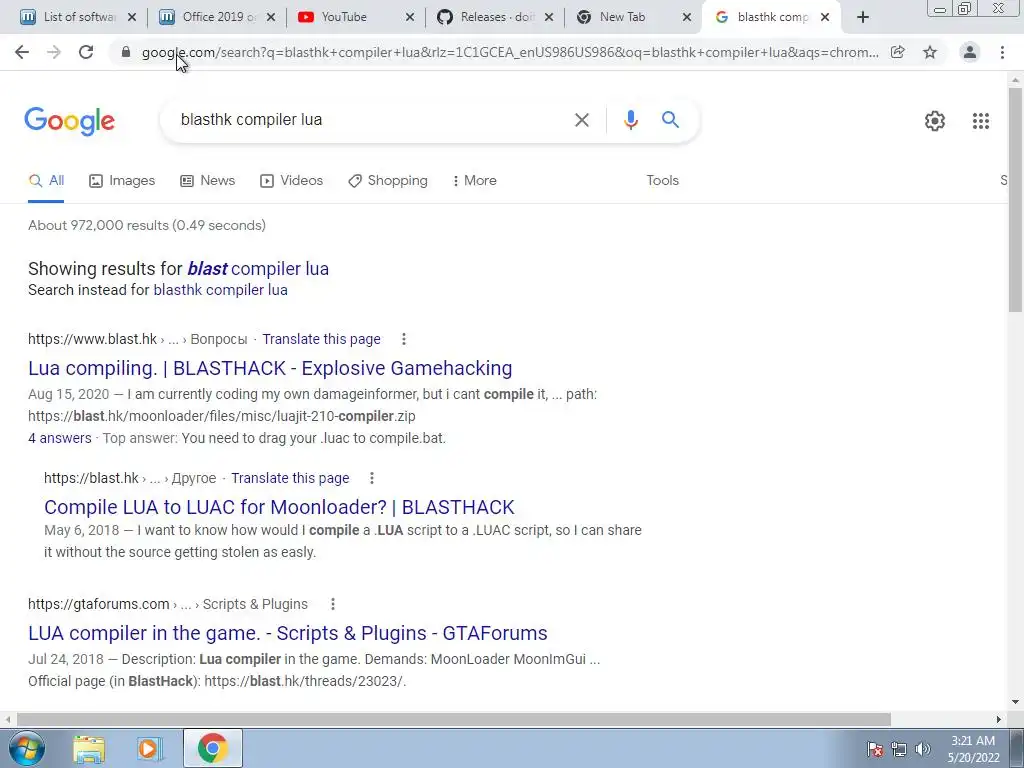Click the blast compiler lua corrected query link
The image size is (1024, 768).
(x=258, y=268)
